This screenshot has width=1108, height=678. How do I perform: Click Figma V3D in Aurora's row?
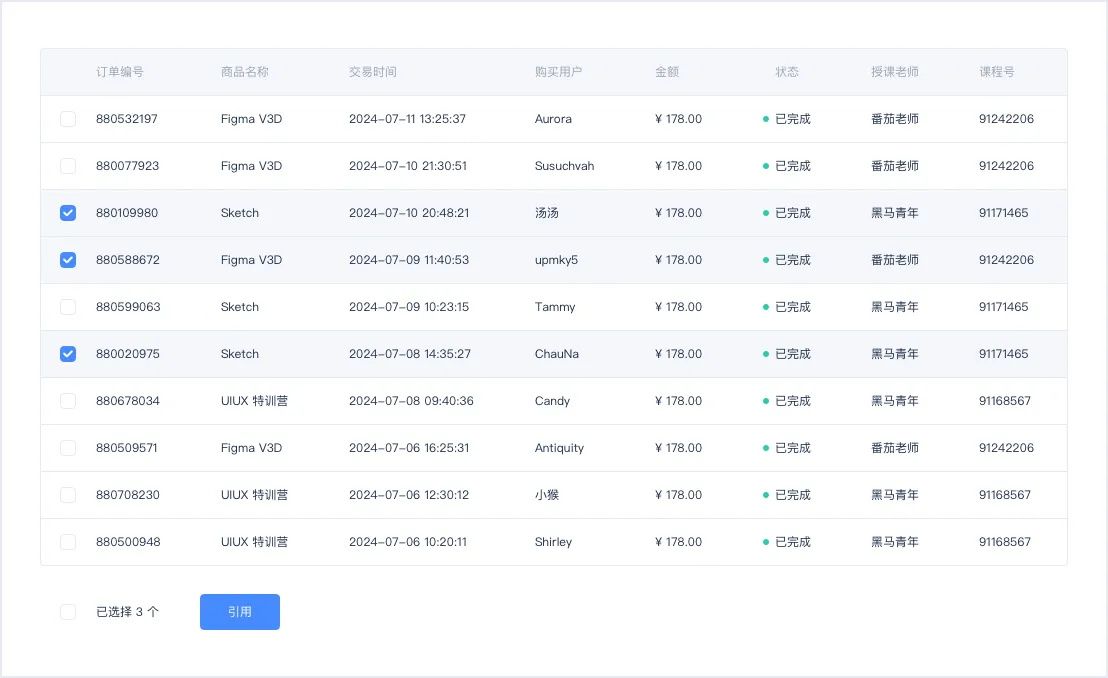pyautogui.click(x=251, y=119)
